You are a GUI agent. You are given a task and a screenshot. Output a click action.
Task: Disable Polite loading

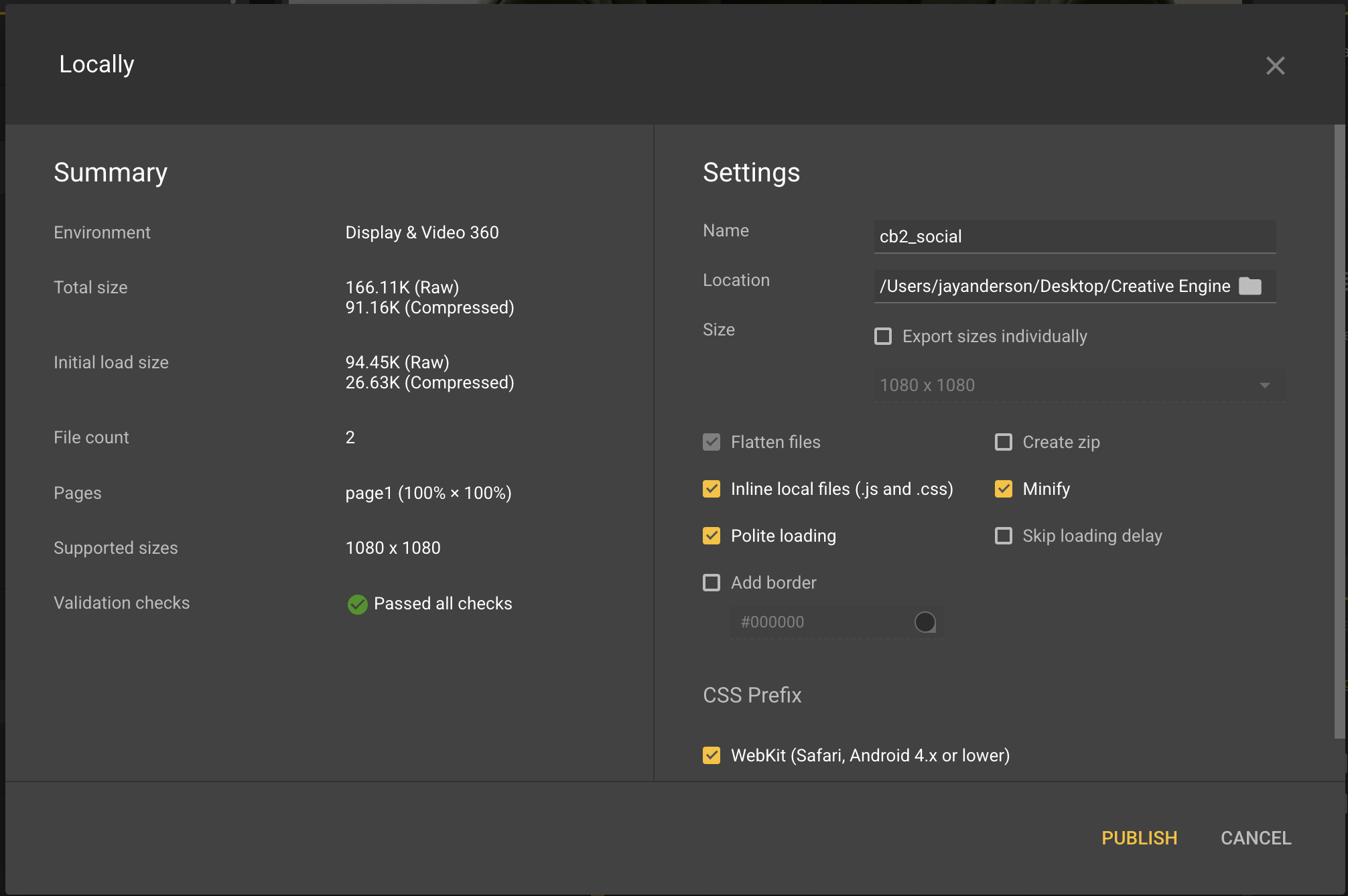click(x=711, y=536)
